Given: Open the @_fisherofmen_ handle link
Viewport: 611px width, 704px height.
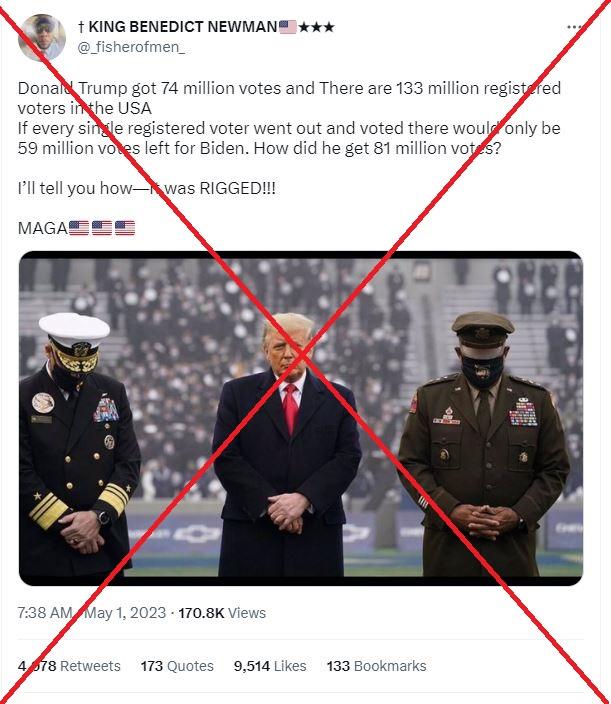Looking at the screenshot, I should pos(131,47).
